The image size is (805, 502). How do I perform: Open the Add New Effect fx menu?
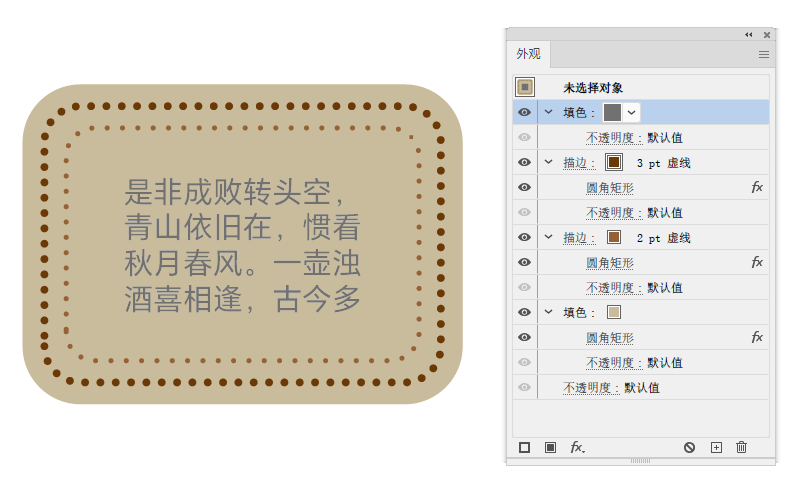pyautogui.click(x=577, y=448)
